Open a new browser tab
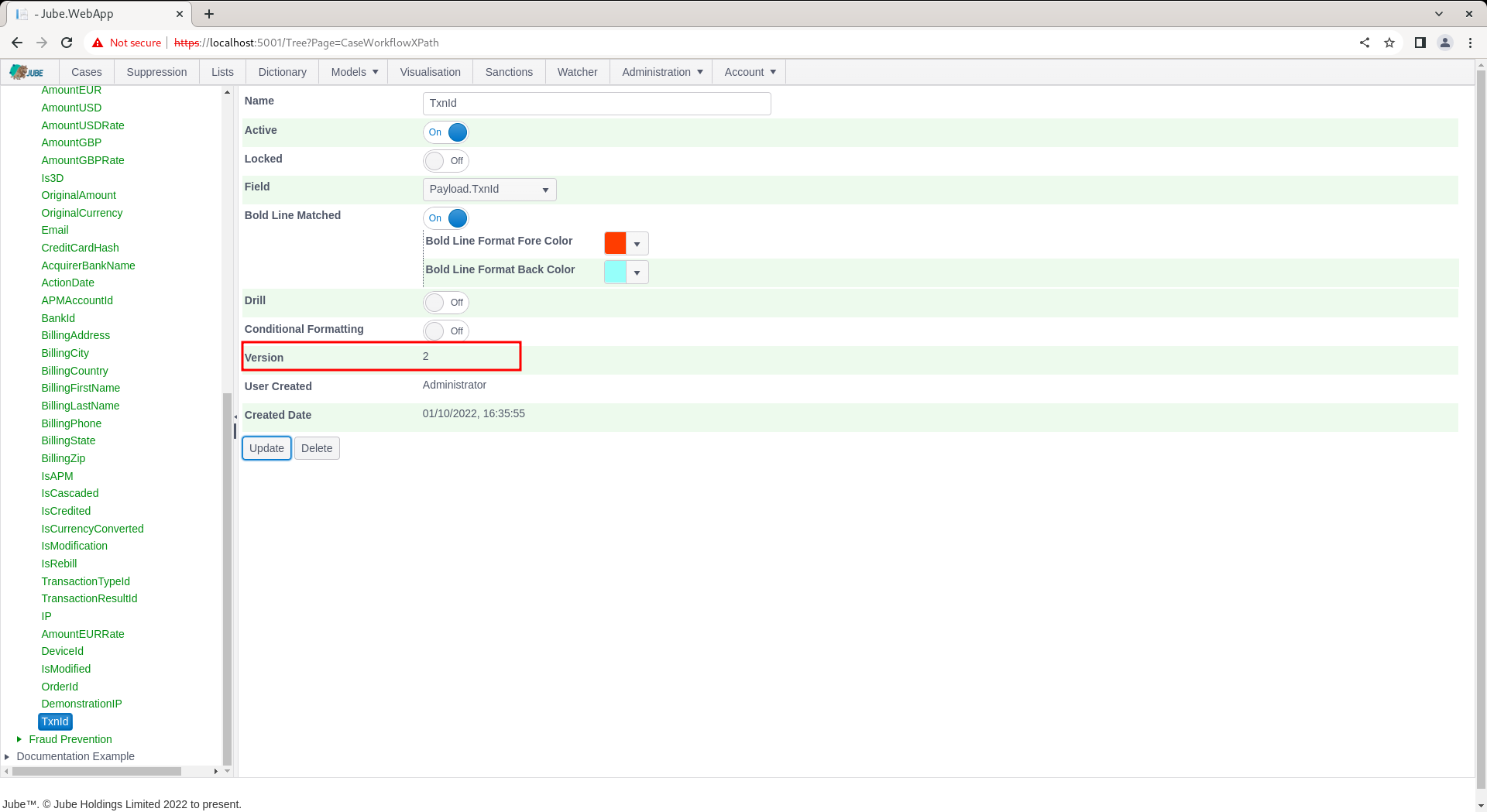 (x=209, y=14)
